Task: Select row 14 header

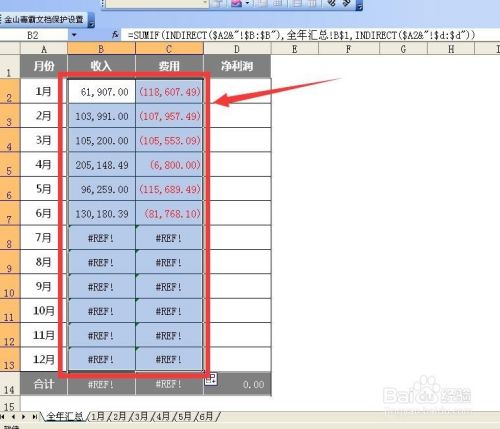Action: coord(10,384)
